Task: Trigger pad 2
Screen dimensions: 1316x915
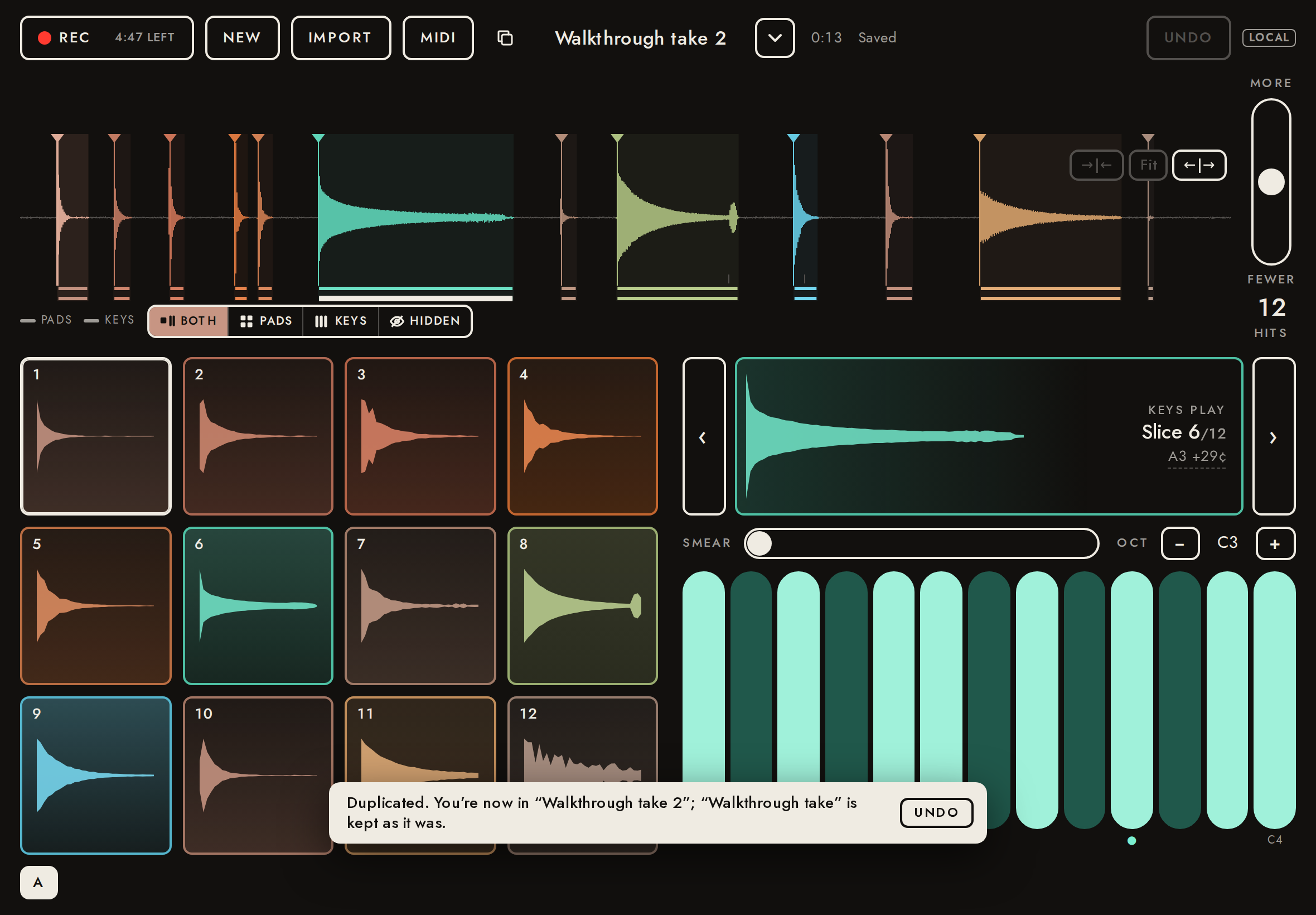Action: tap(258, 436)
